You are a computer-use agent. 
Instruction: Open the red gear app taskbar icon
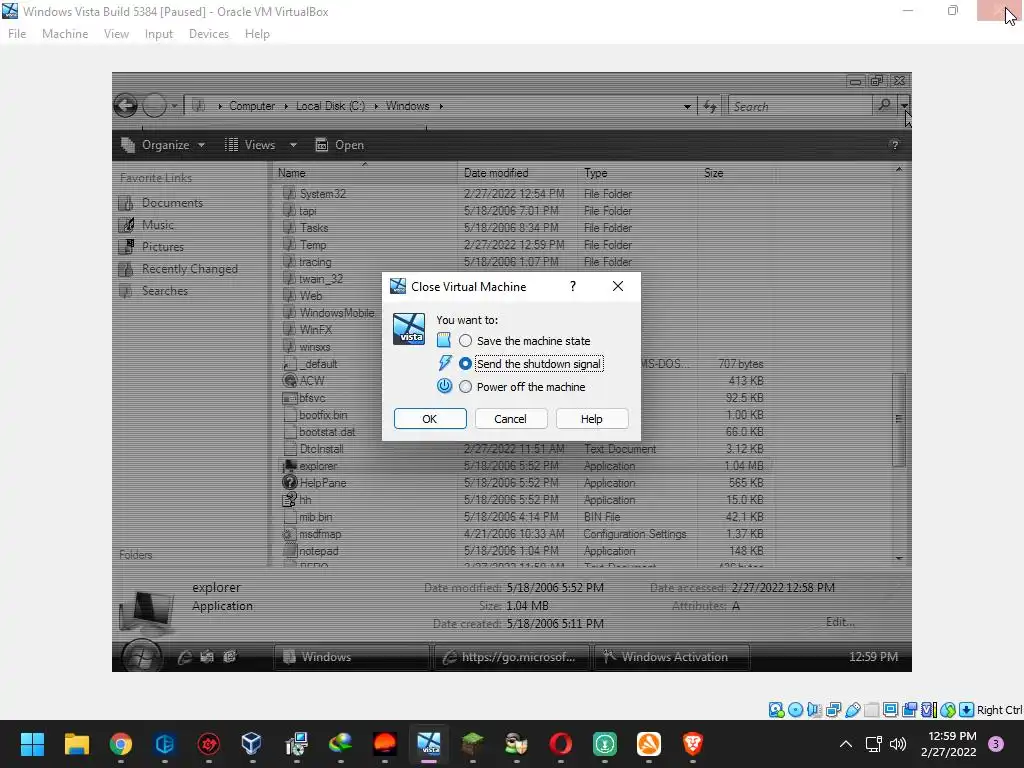[209, 744]
